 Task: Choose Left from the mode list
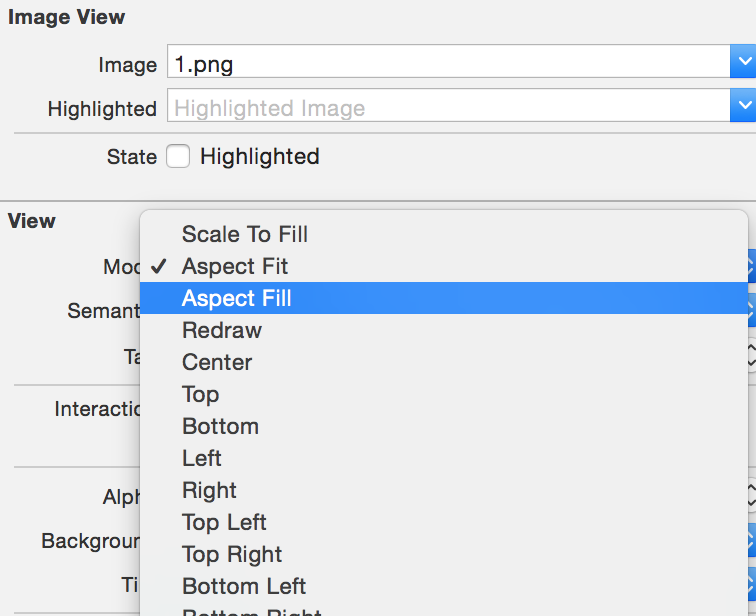tap(202, 458)
